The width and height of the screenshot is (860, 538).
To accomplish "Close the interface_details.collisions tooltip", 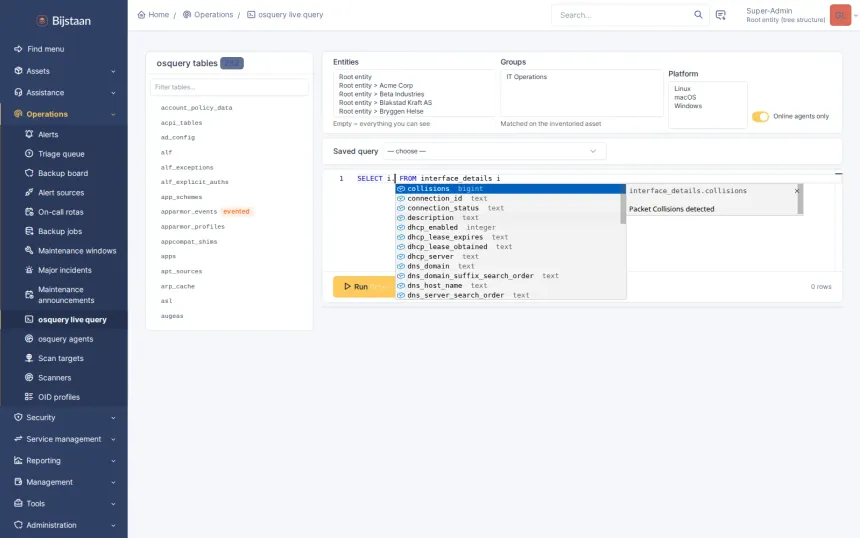I will click(797, 191).
